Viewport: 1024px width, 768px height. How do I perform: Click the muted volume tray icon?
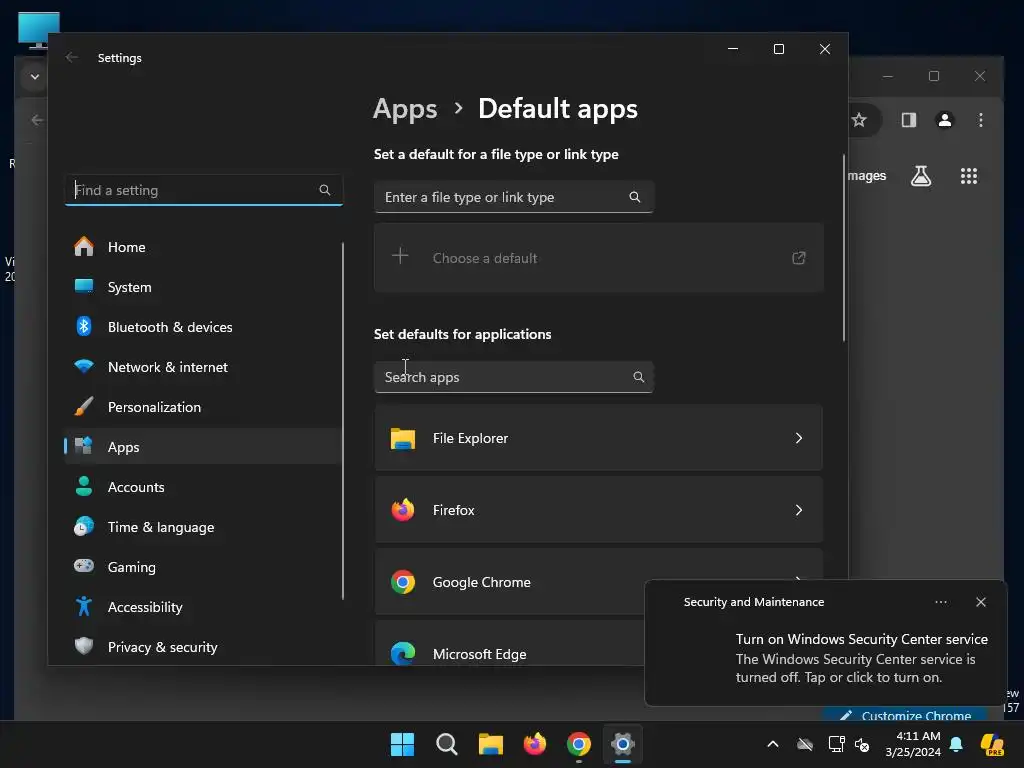[862, 744]
